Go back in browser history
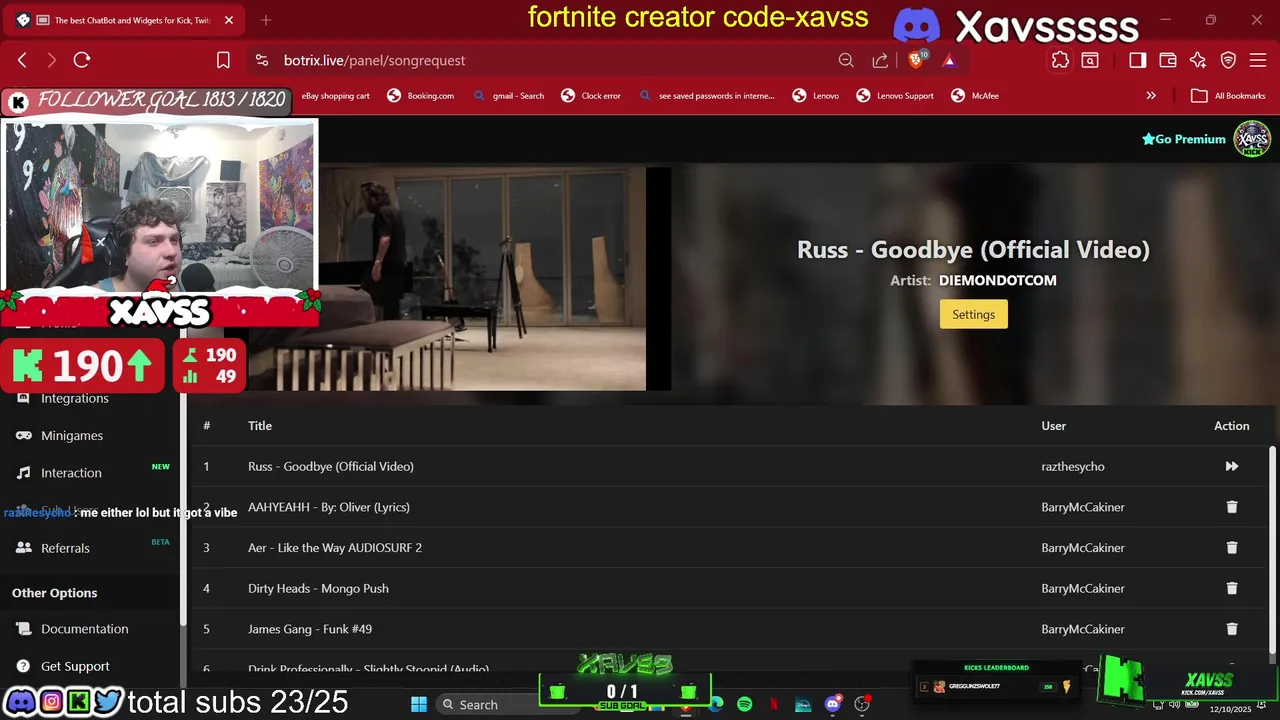1280x720 pixels. coord(22,60)
